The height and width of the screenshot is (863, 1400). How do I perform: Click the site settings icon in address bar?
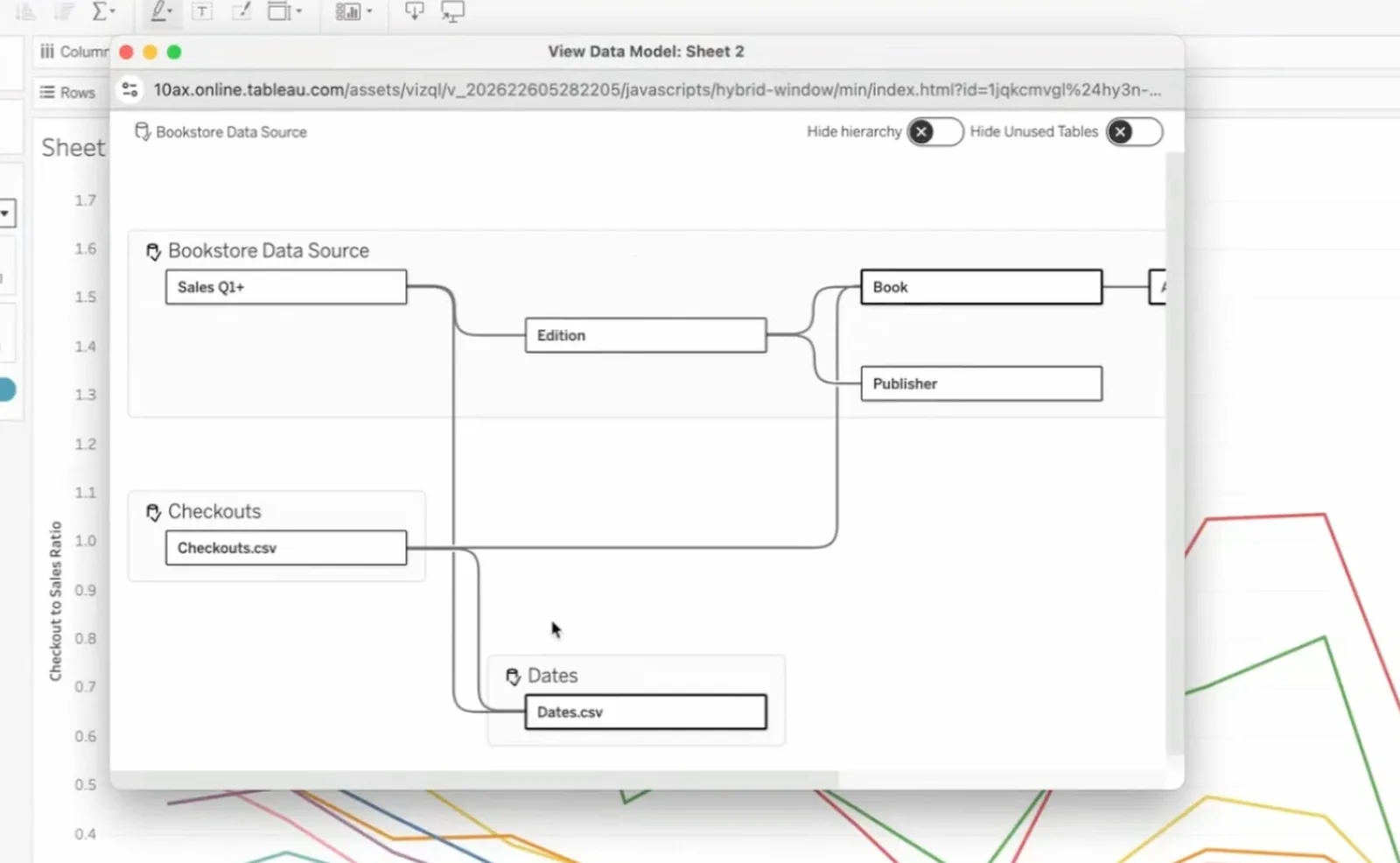[130, 89]
